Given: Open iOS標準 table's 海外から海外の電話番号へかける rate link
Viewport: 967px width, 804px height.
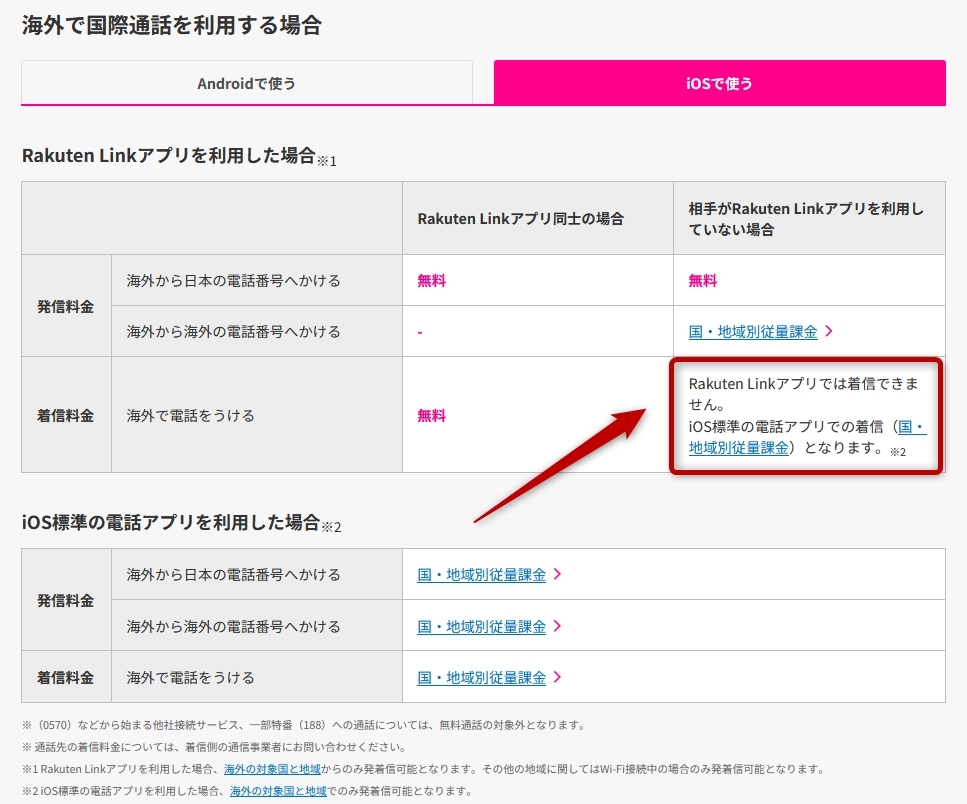Looking at the screenshot, I should click(481, 626).
